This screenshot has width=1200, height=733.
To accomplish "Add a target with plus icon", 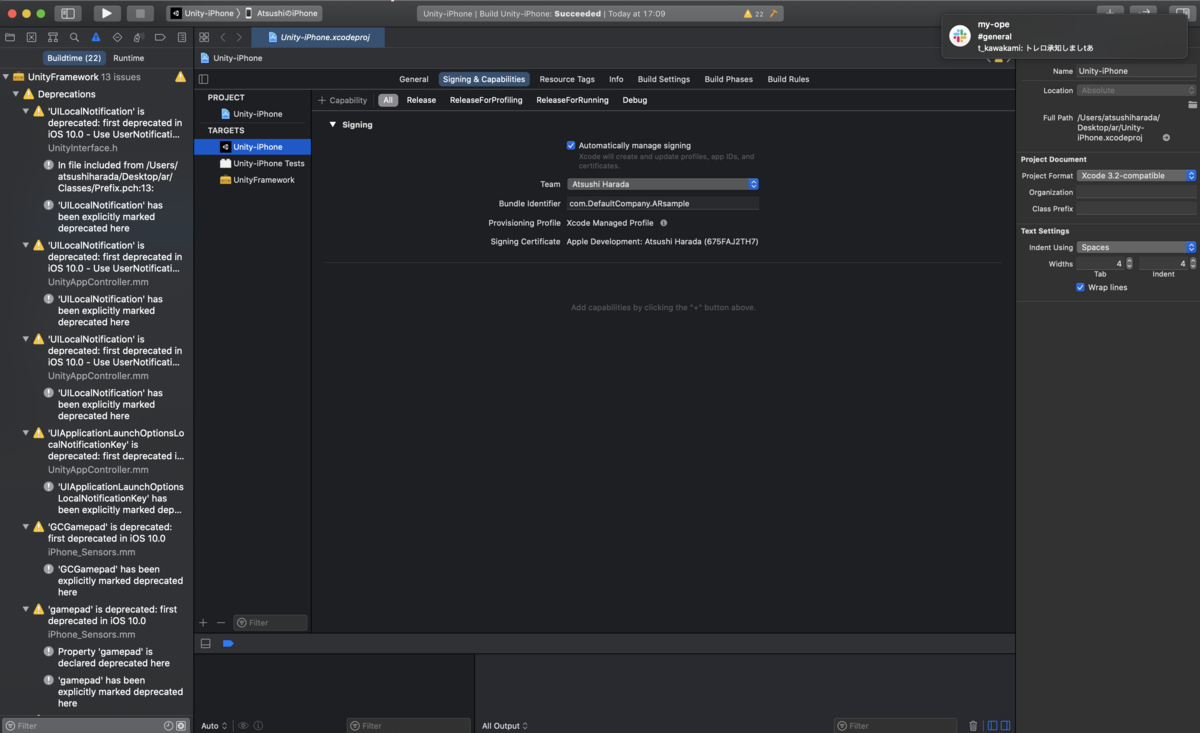I will pyautogui.click(x=203, y=622).
